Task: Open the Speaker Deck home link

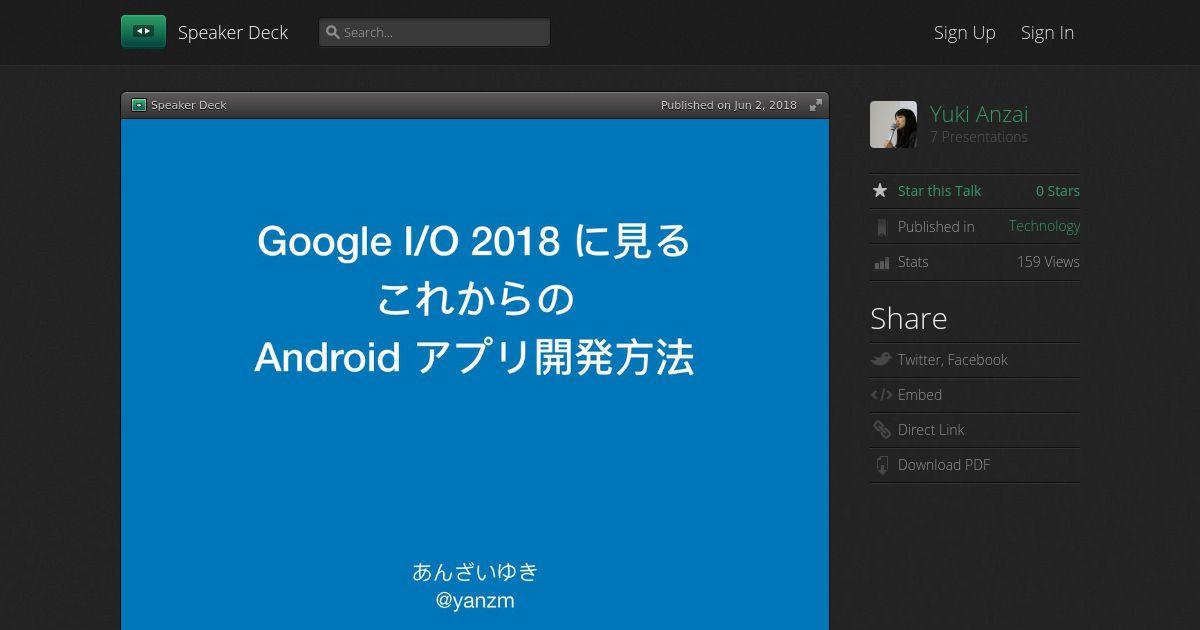Action: 233,32
